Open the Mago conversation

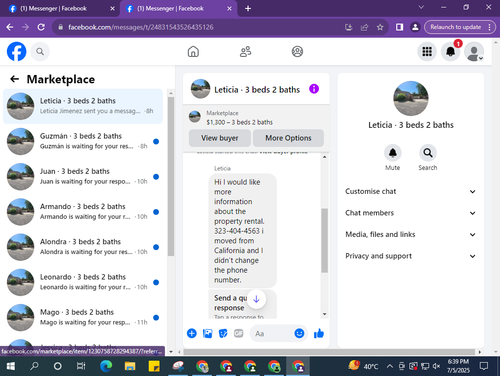pos(83,317)
